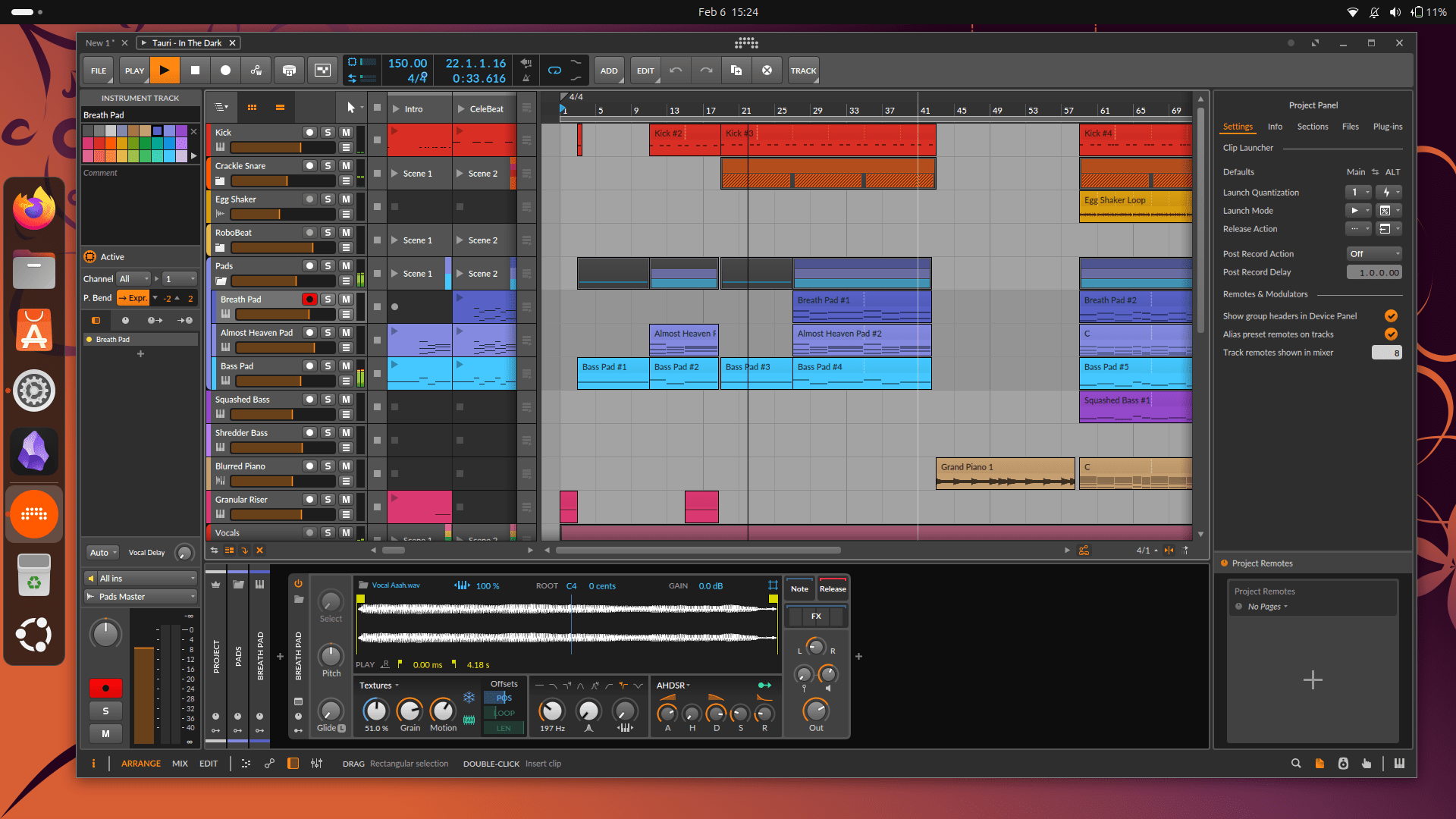The width and height of the screenshot is (1456, 819).
Task: Open the mixer panel icon at bottom right
Action: [1400, 764]
